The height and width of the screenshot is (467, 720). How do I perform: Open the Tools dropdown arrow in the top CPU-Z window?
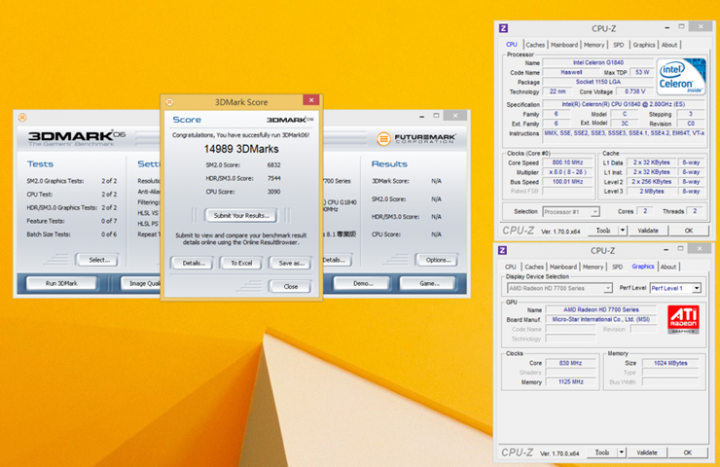[623, 231]
